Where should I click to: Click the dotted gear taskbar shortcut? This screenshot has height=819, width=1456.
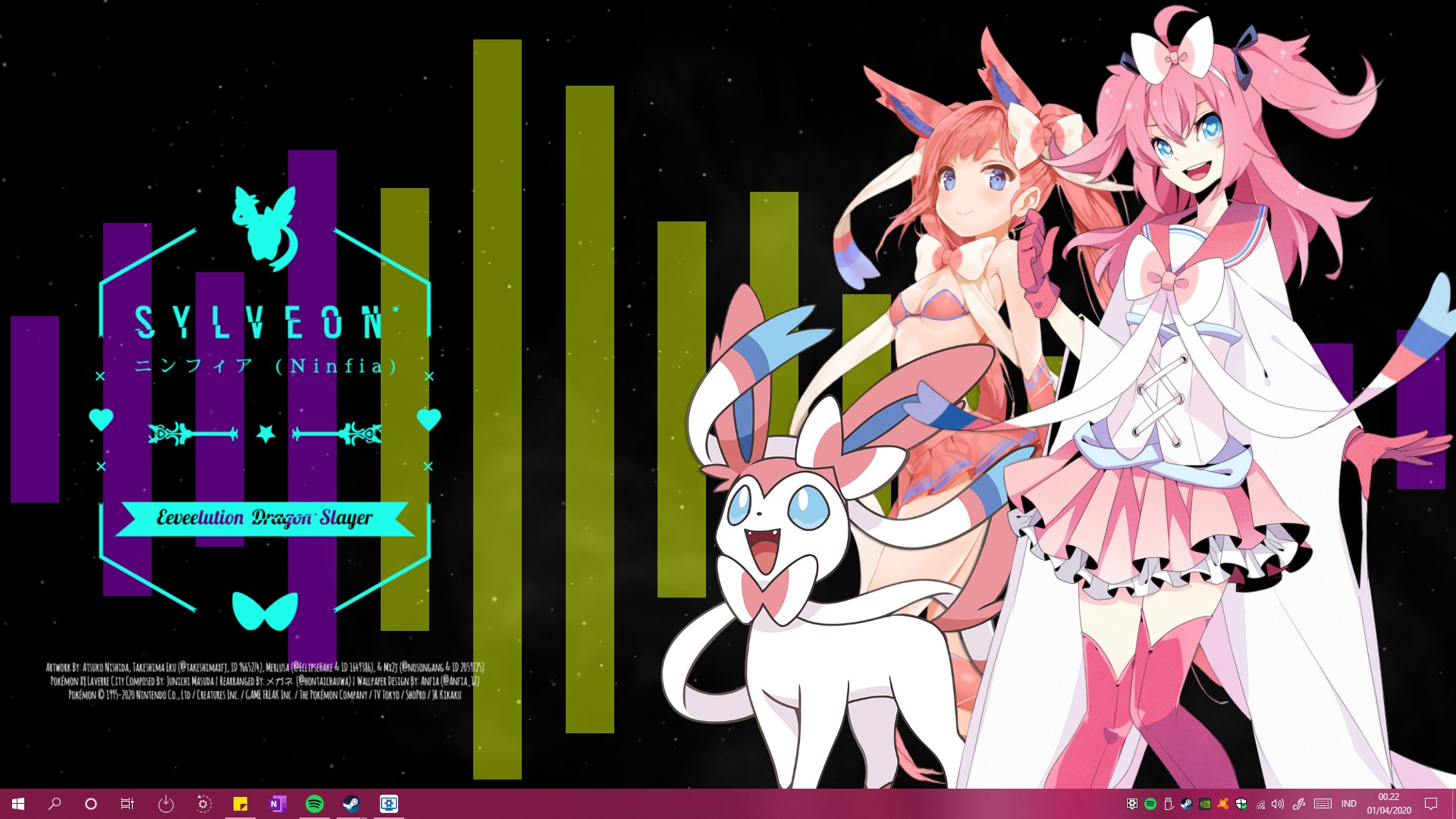(203, 804)
